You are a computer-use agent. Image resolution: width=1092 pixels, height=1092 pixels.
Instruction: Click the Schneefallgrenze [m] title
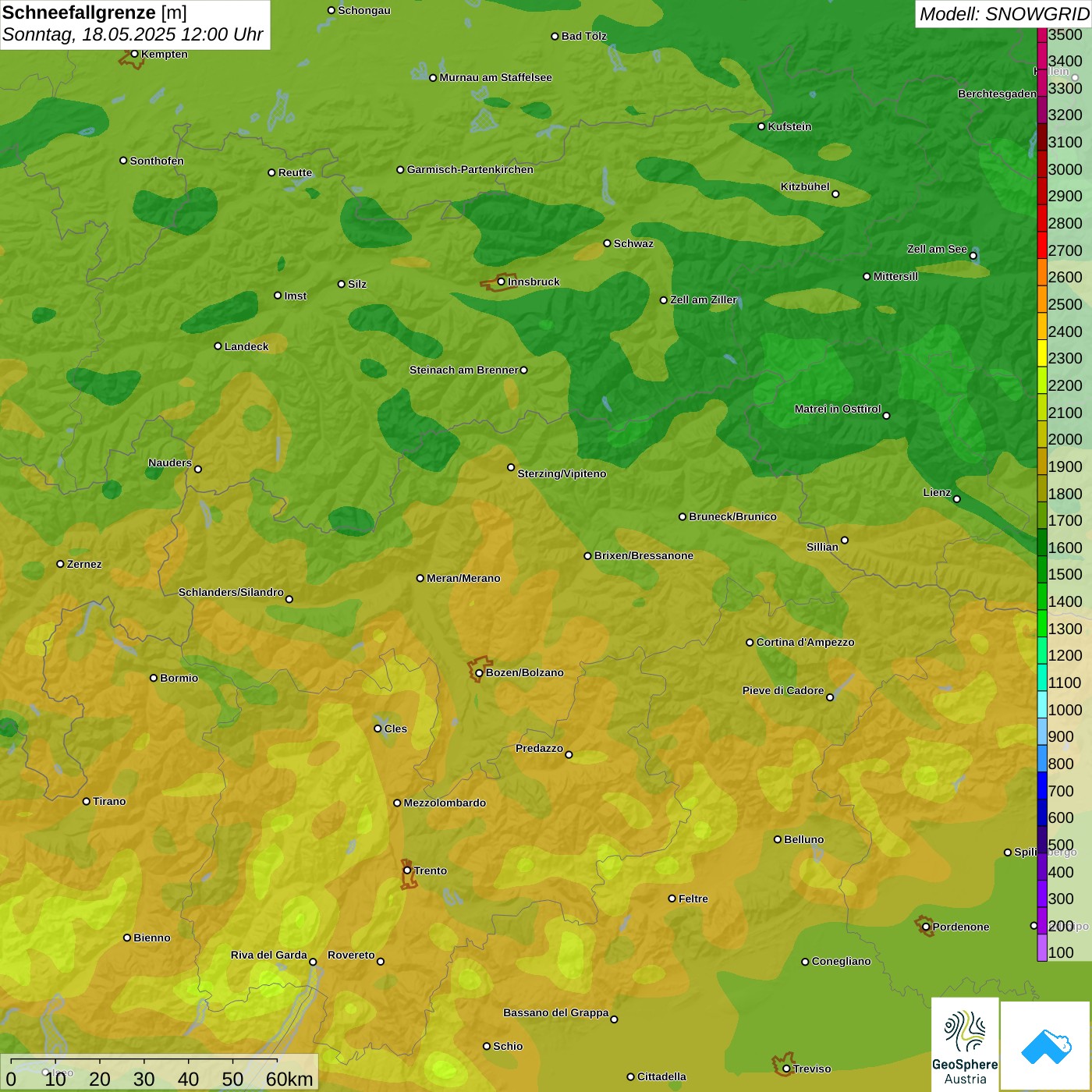(x=94, y=12)
